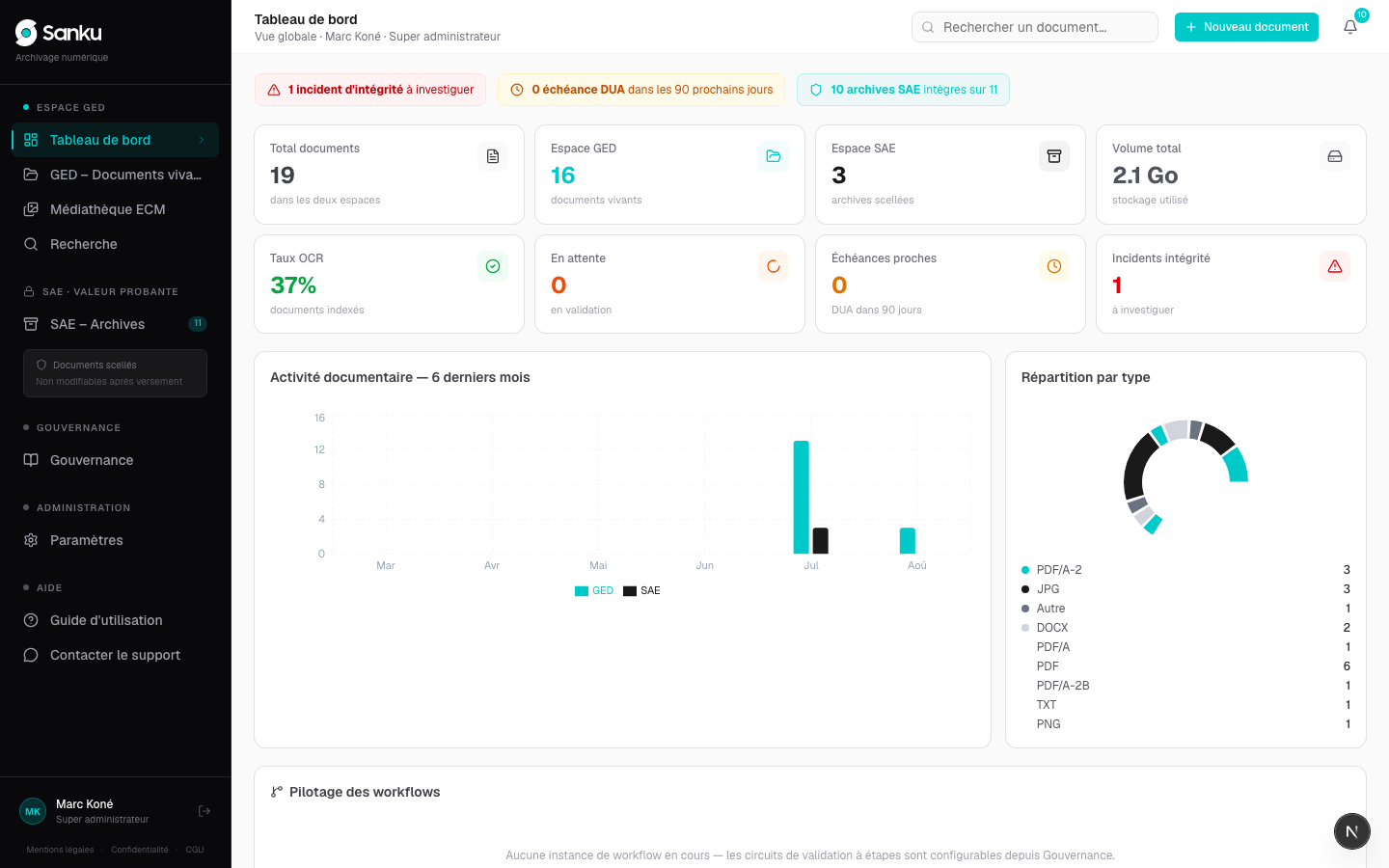Click the Échéances proches clock icon
The height and width of the screenshot is (868, 1389).
pos(1054,266)
